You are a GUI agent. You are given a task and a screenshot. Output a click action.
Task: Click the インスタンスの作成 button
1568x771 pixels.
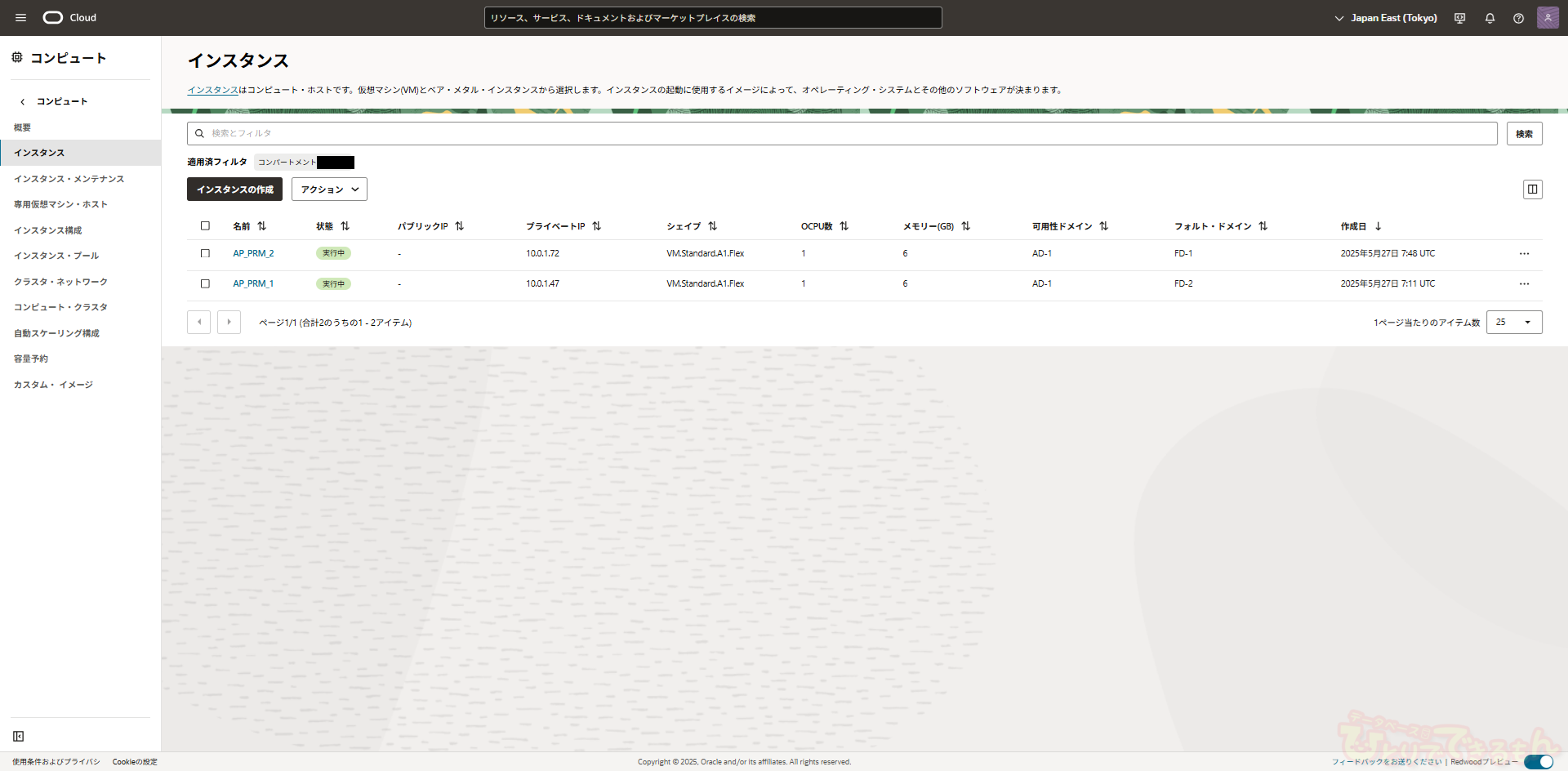pyautogui.click(x=234, y=189)
